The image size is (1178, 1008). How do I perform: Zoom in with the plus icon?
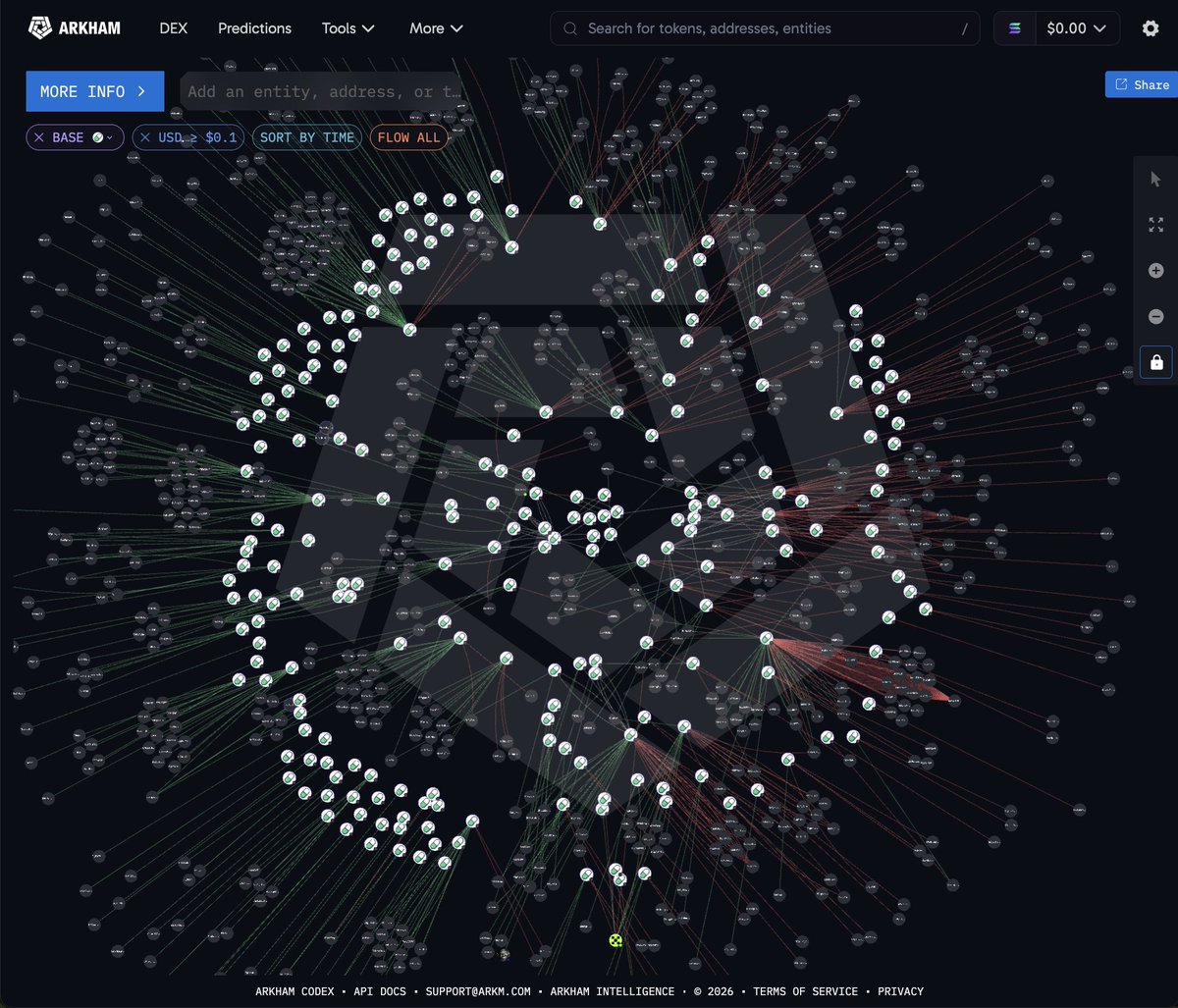coord(1155,271)
